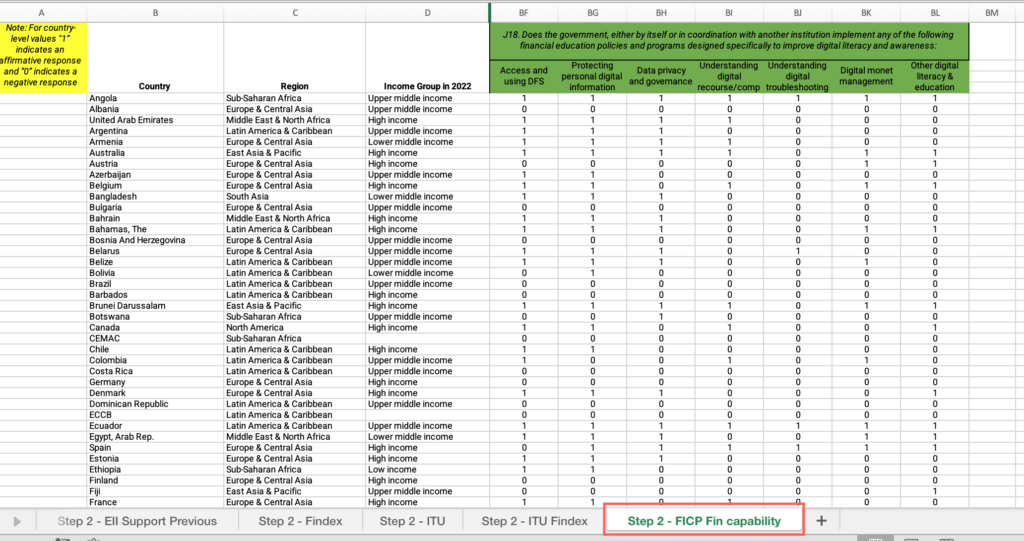Select the Argentina cell
Screen dimensions: 1024x541
tap(155, 131)
